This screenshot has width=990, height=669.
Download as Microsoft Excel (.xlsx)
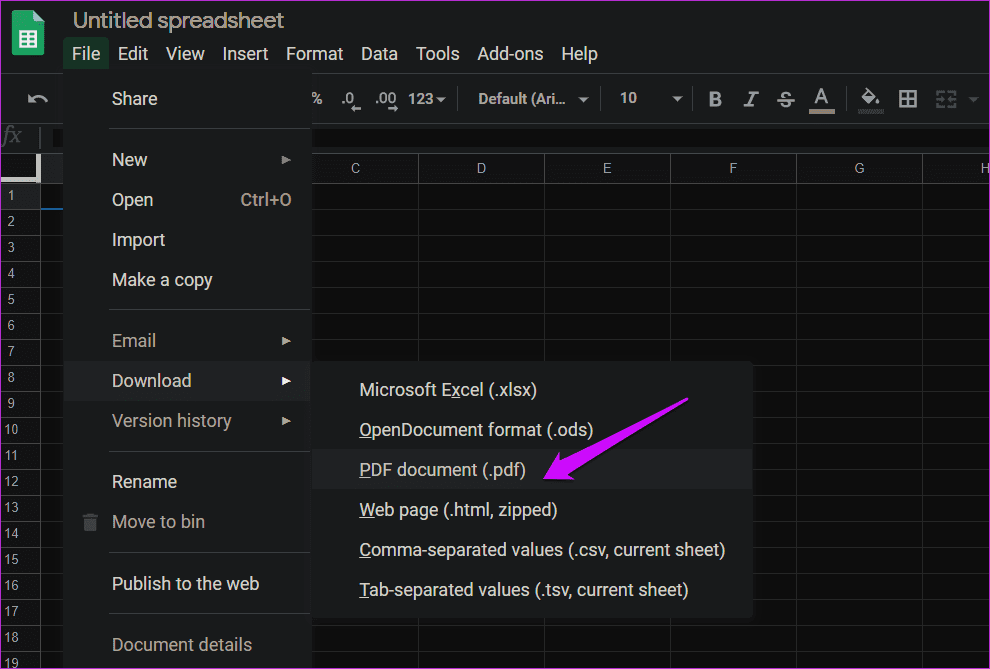pyautogui.click(x=532, y=390)
